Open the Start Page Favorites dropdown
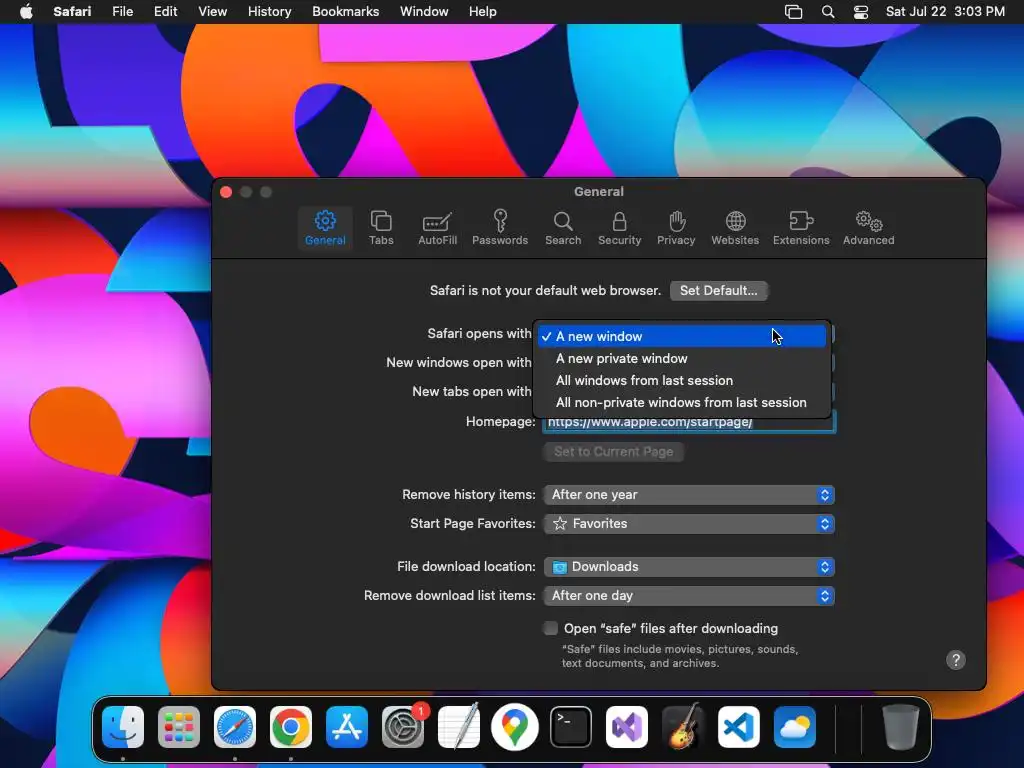 click(x=689, y=524)
